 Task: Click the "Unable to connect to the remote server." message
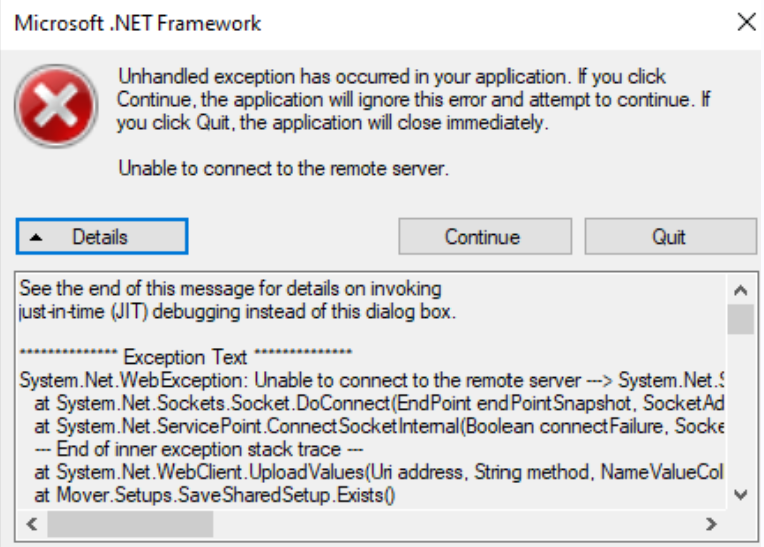pos(283,169)
